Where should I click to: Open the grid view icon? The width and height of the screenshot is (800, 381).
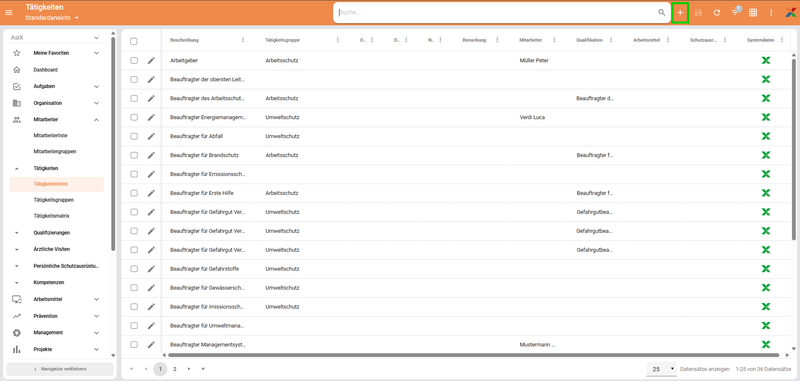(753, 12)
